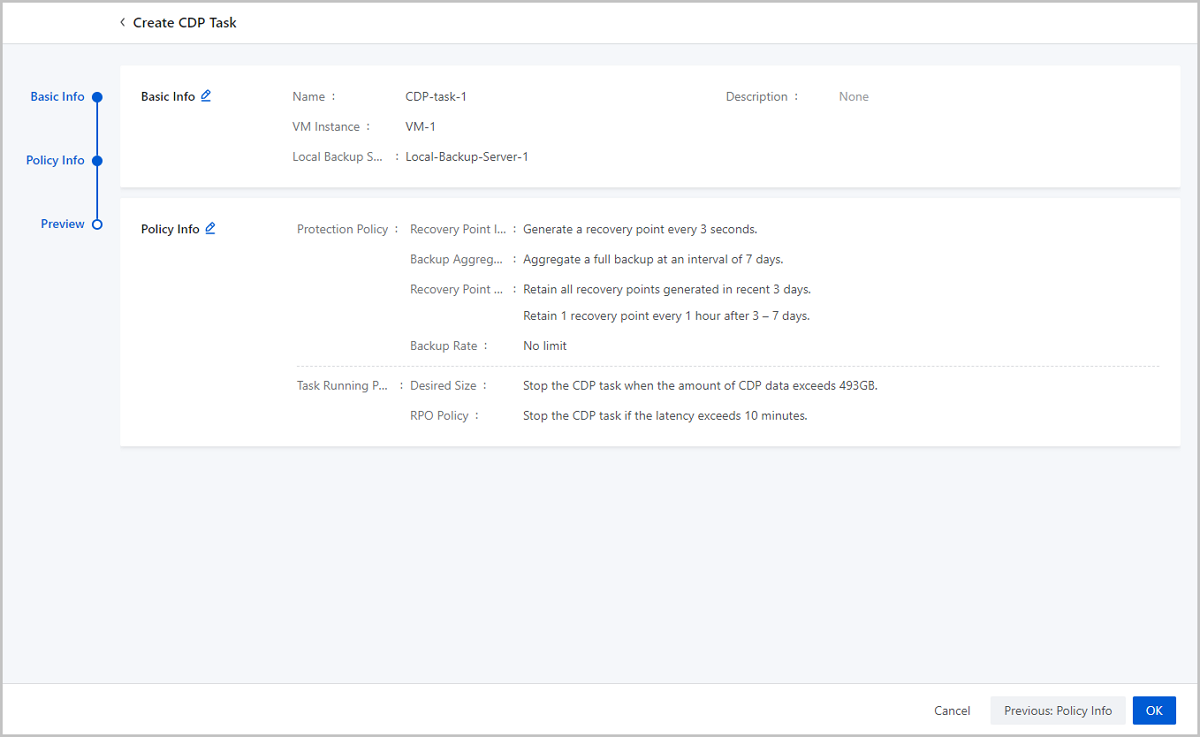Click the filled dot of the Policy Info step
Viewport: 1200px width, 737px height.
point(97,160)
